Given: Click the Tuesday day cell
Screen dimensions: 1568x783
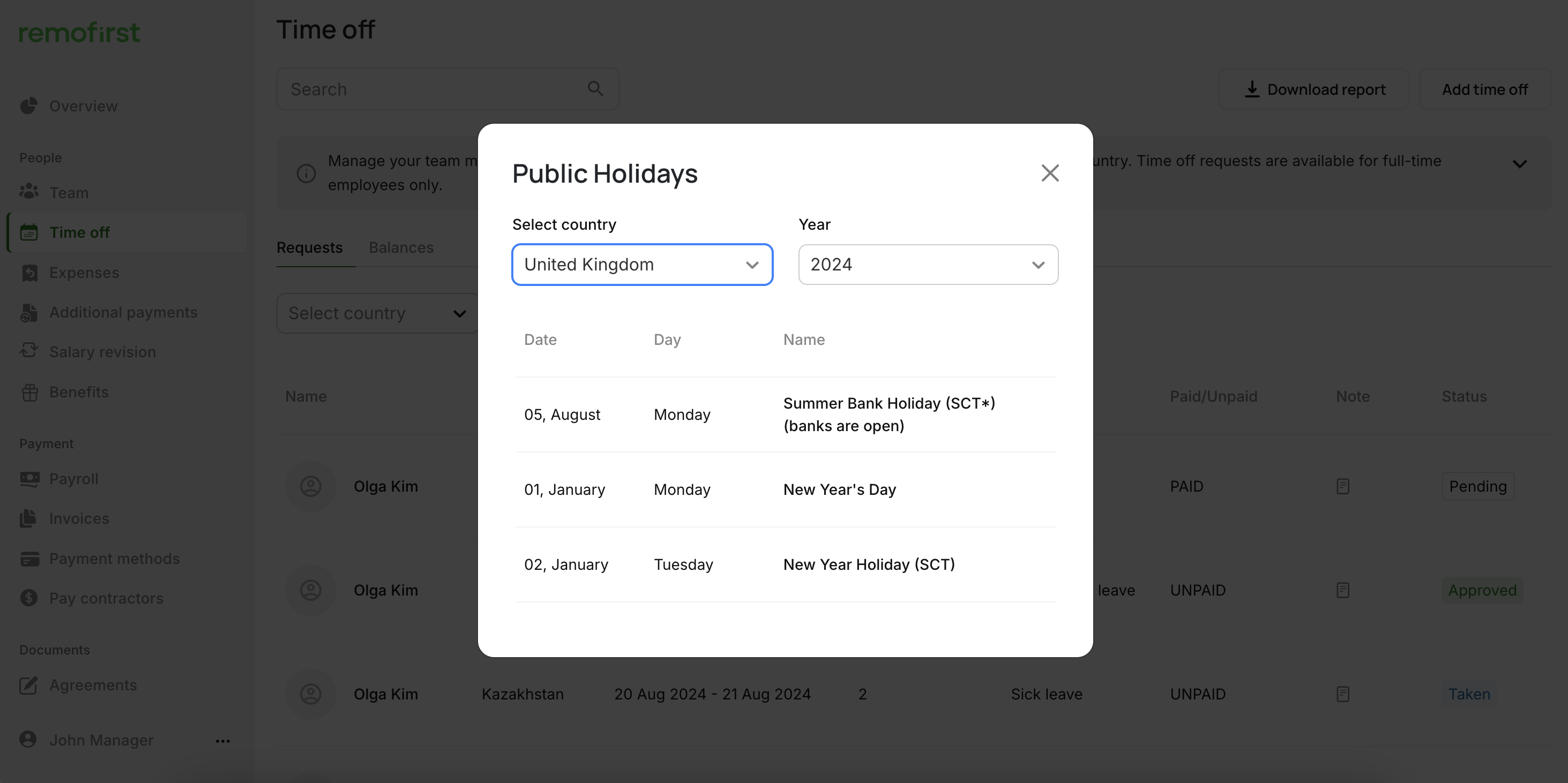Looking at the screenshot, I should 683,564.
